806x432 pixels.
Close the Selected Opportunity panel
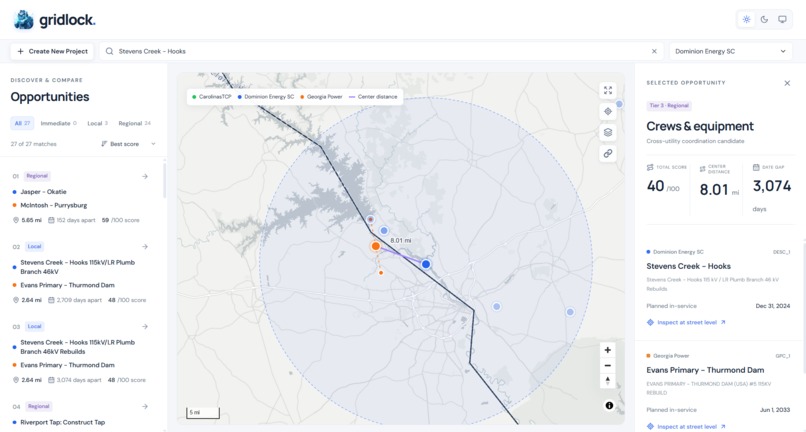(x=787, y=83)
